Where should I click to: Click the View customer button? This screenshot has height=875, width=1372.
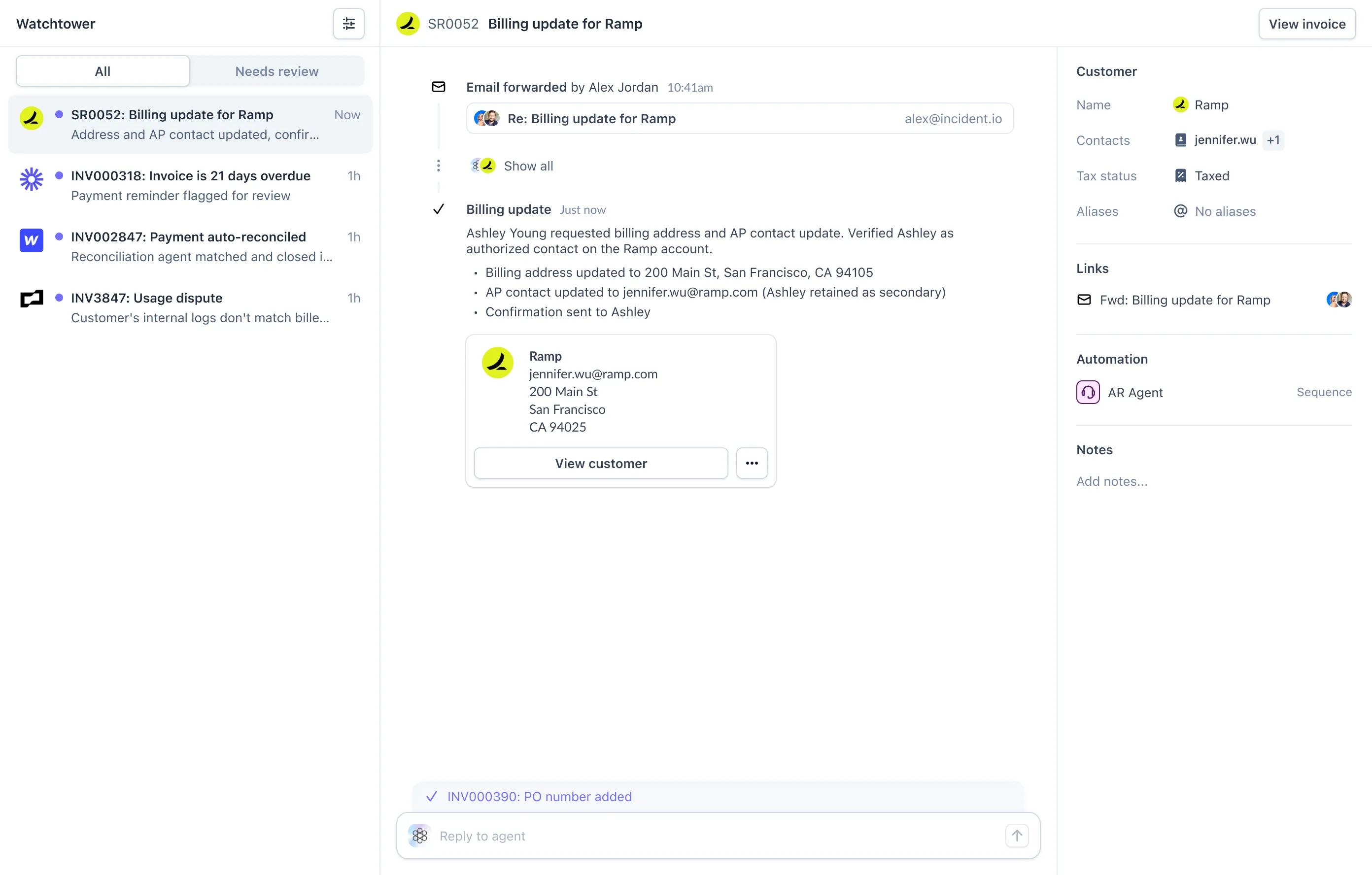[601, 463]
